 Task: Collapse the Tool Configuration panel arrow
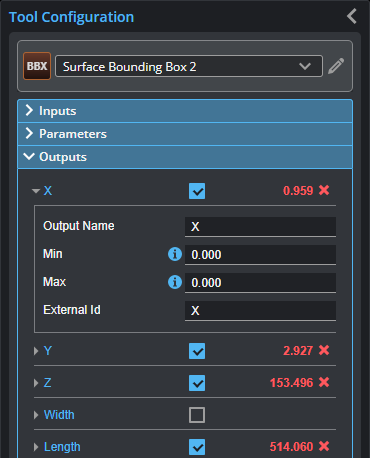tap(352, 16)
